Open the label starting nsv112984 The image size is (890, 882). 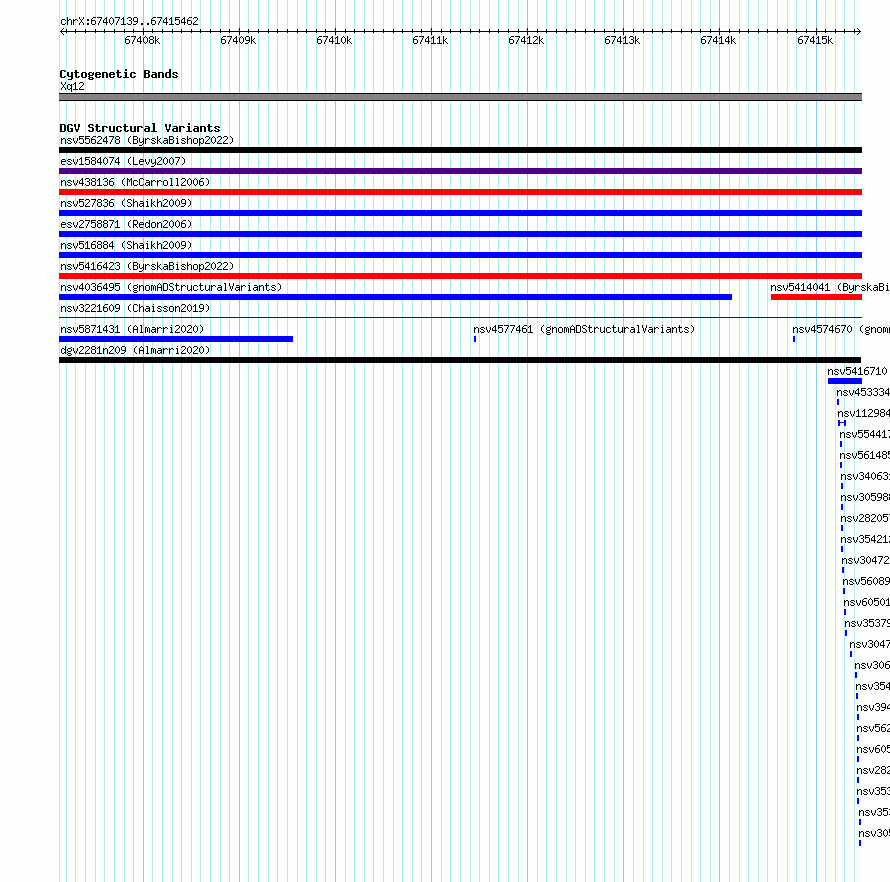point(863,413)
